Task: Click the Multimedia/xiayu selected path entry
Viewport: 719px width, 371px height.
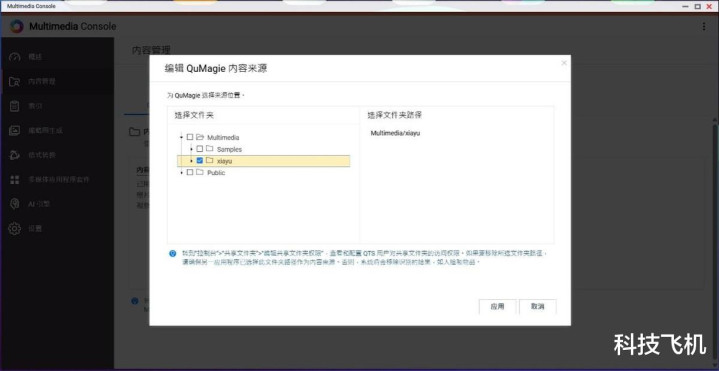Action: point(395,133)
